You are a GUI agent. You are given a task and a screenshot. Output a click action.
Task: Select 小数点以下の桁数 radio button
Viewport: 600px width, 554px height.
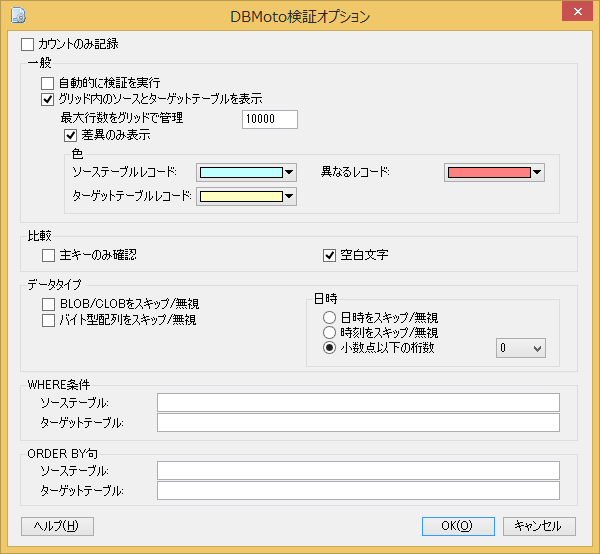point(329,348)
